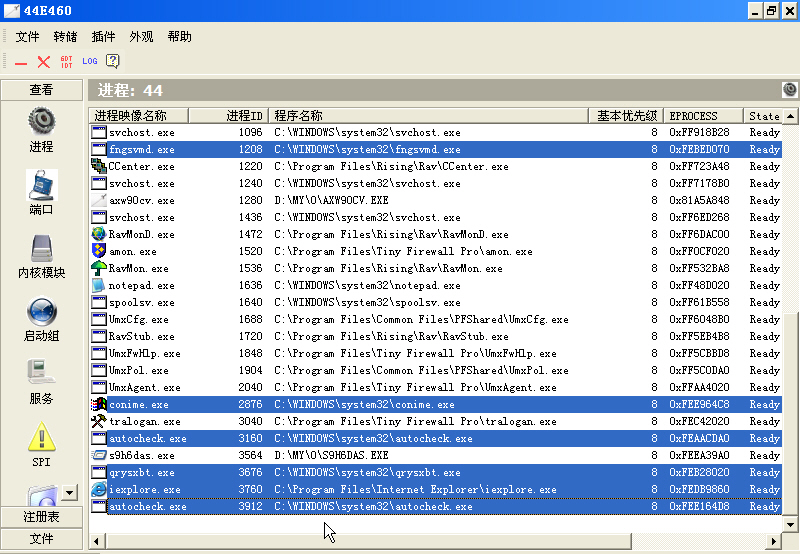The height and width of the screenshot is (554, 800).
Task: Open the 内核模块 sidebar icon
Action: click(41, 248)
